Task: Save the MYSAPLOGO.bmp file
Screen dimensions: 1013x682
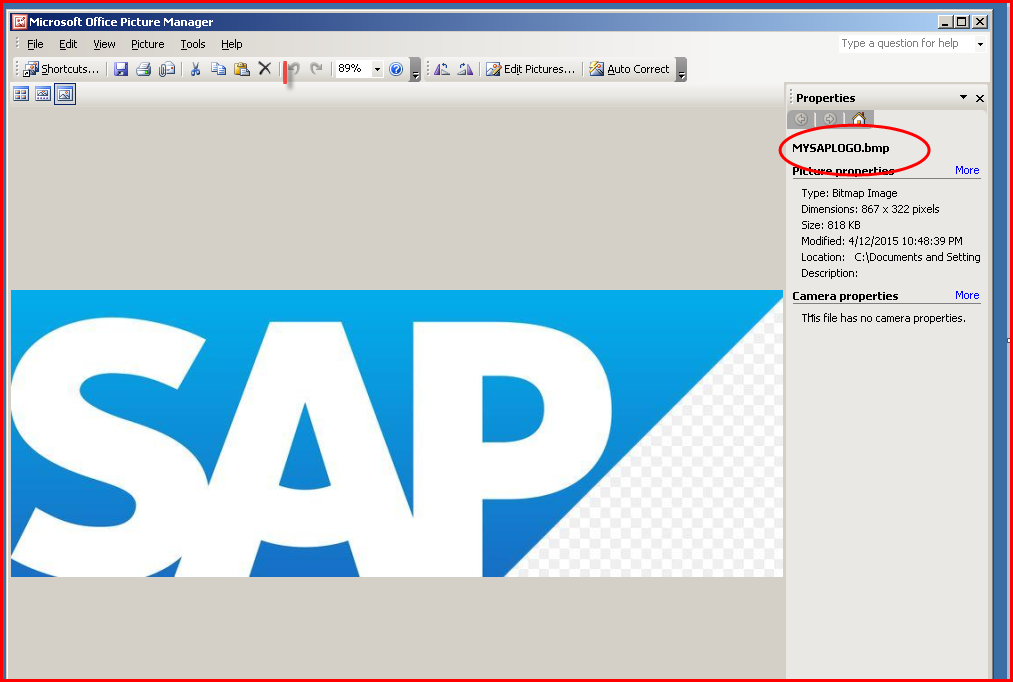Action: [x=121, y=68]
